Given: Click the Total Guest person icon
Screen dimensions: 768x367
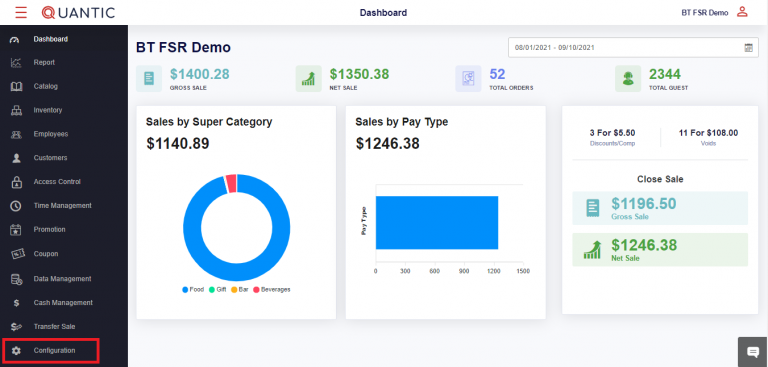Looking at the screenshot, I should (628, 78).
